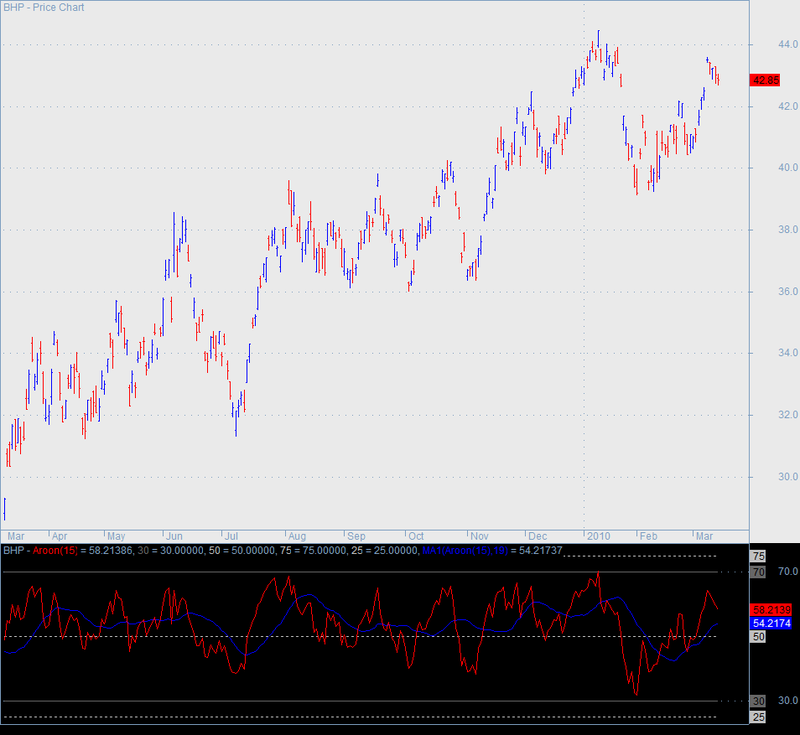Screen dimensions: 800x735
Task: Click the Apr month label on time axis
Action: (60, 537)
